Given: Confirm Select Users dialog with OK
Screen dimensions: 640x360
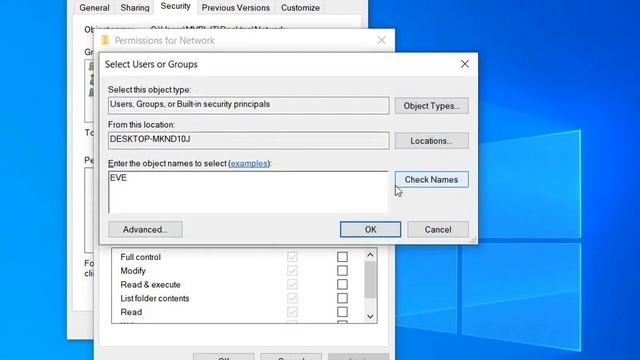Looking at the screenshot, I should (370, 229).
